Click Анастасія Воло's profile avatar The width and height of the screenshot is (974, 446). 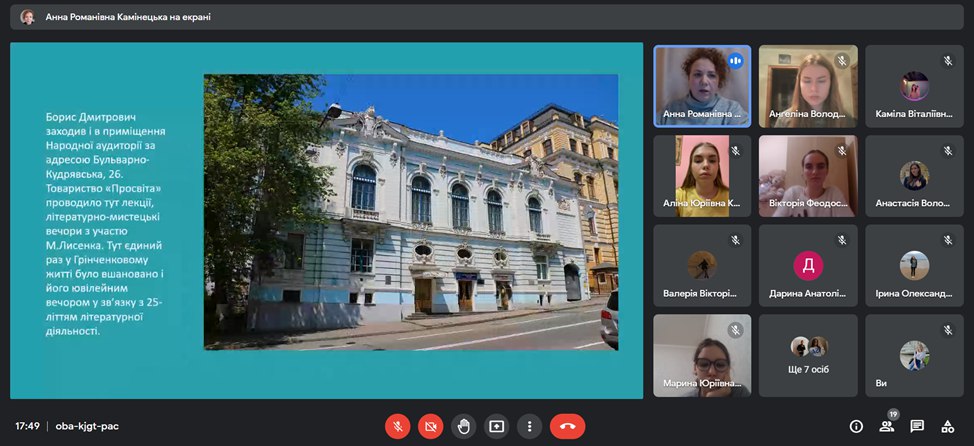point(913,175)
